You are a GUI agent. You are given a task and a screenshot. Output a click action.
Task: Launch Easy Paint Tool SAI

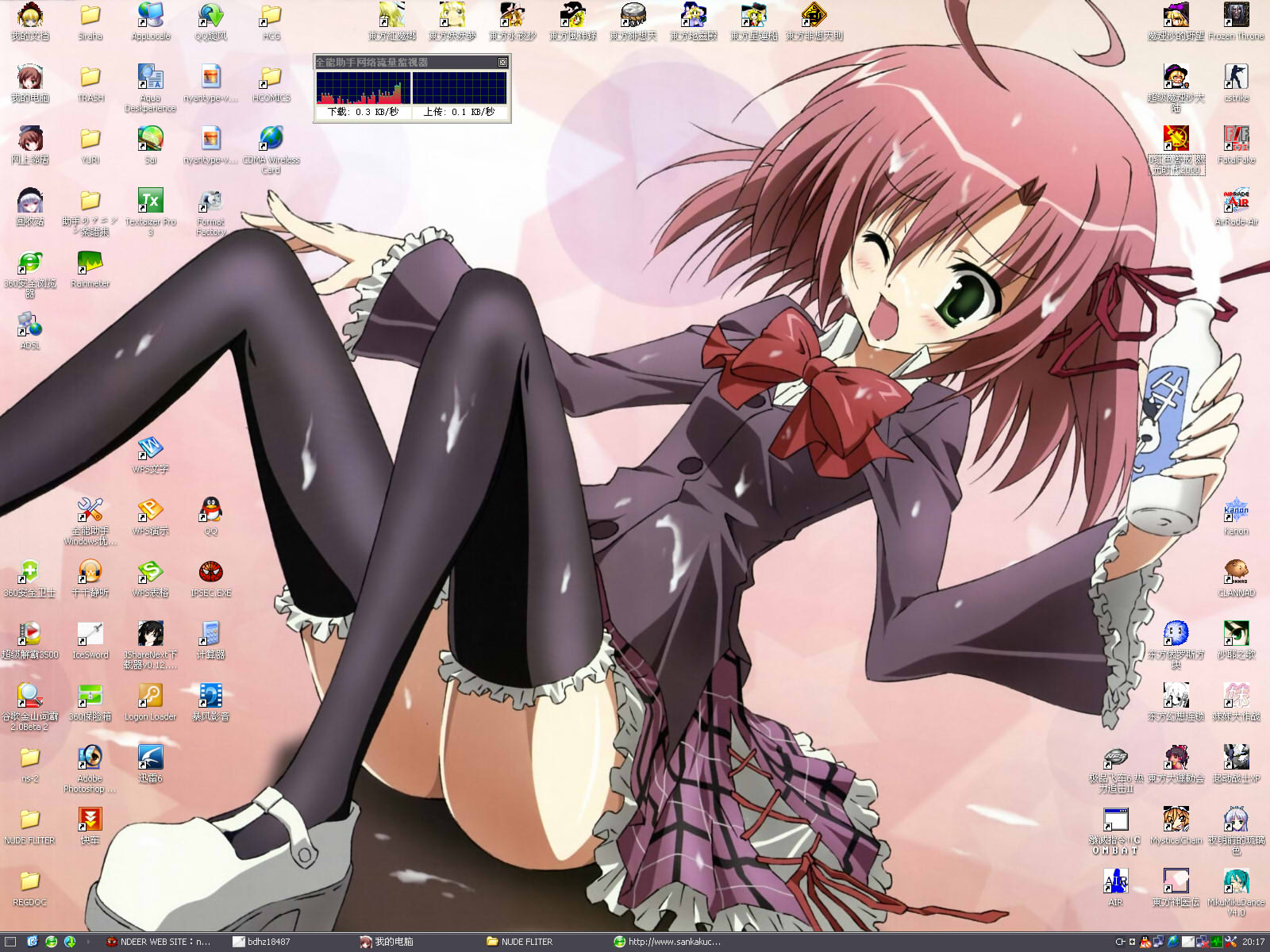(x=149, y=141)
